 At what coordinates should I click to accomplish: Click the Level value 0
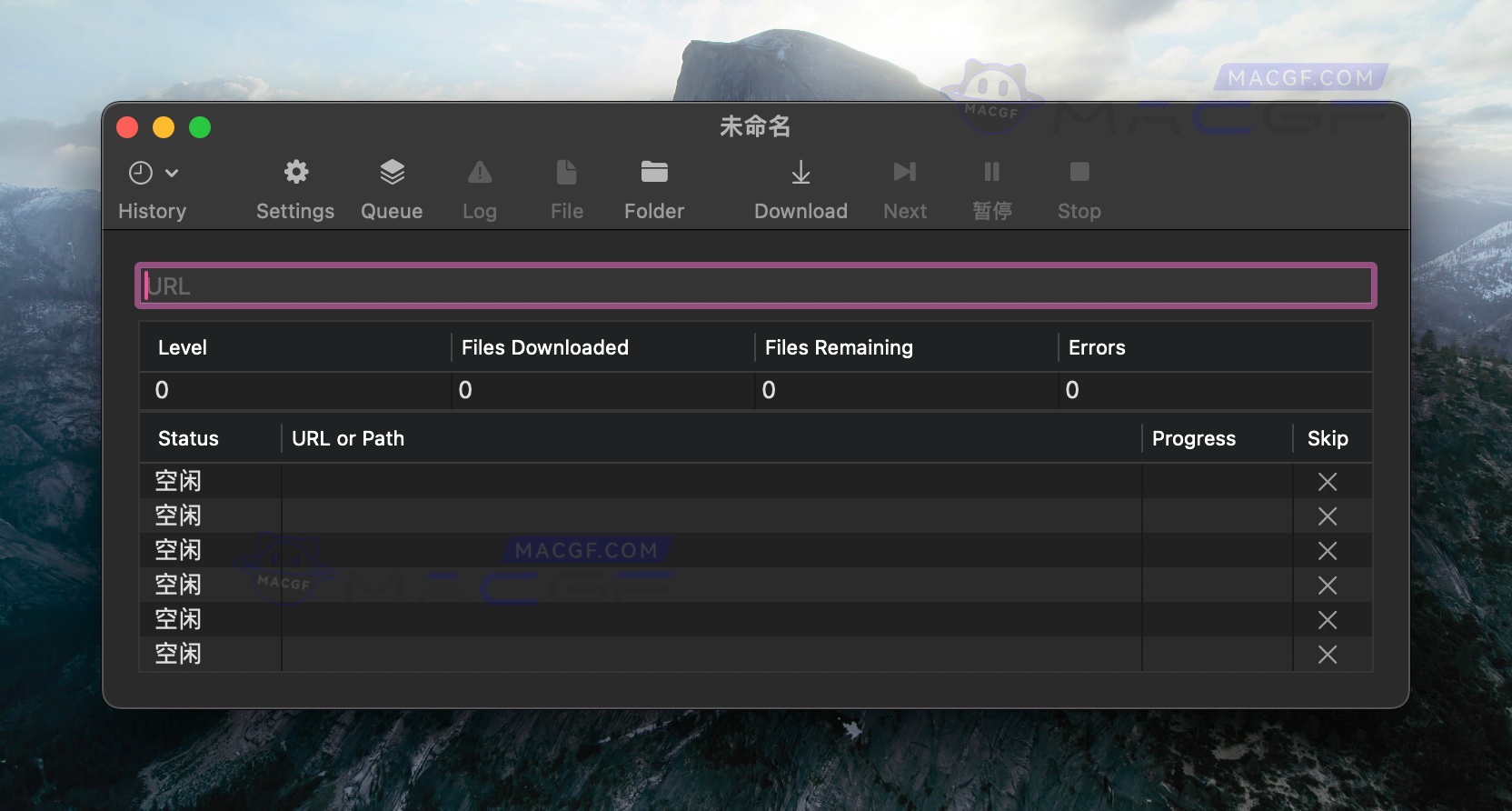pos(162,390)
